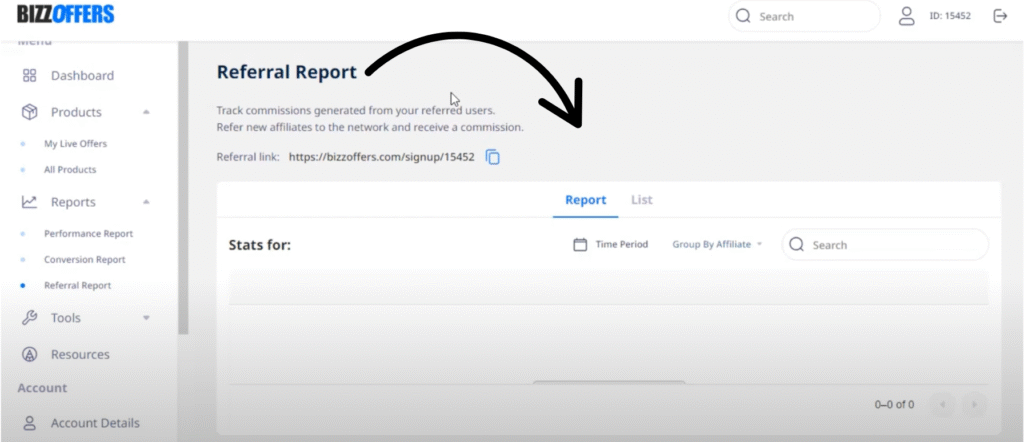Click the magnifier icon in top search
Image resolution: width=1024 pixels, height=442 pixels.
click(743, 16)
